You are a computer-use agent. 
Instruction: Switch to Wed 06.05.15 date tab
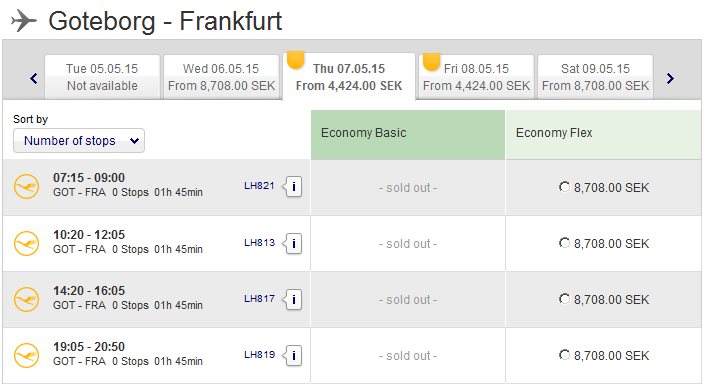coord(221,77)
